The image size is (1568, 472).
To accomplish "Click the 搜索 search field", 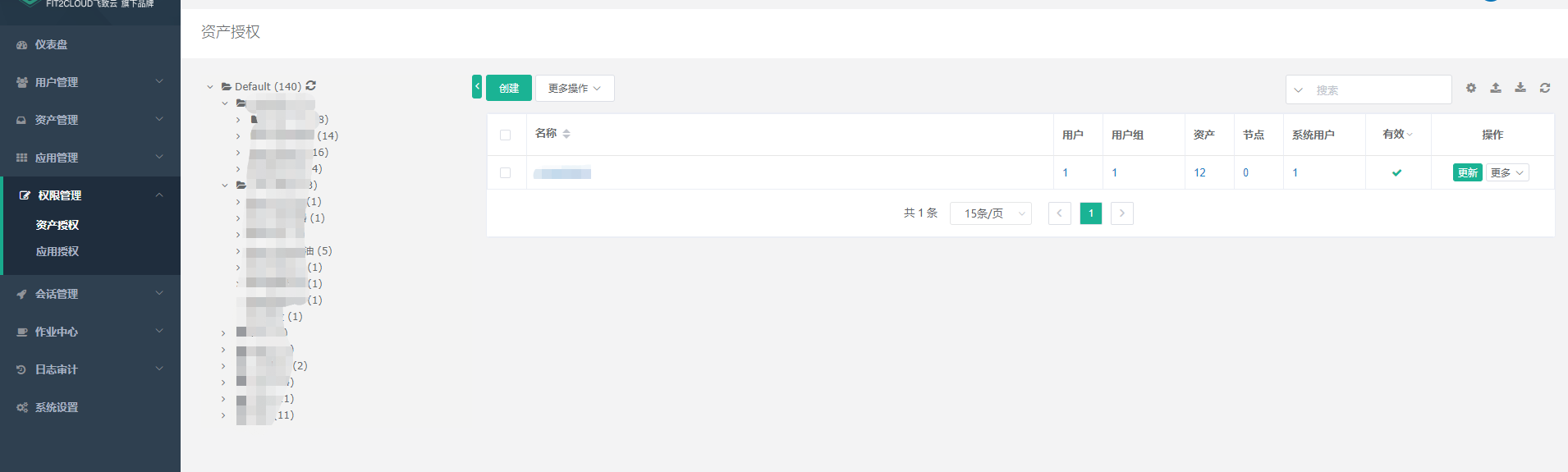I will point(1379,89).
